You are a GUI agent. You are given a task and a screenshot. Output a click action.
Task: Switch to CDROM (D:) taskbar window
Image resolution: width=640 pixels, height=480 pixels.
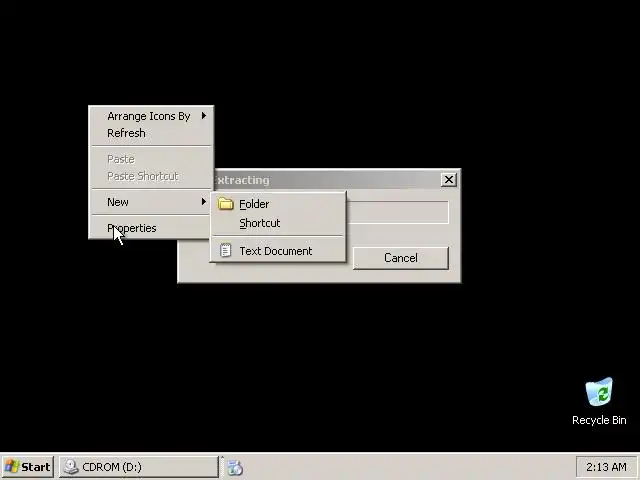pyautogui.click(x=139, y=467)
